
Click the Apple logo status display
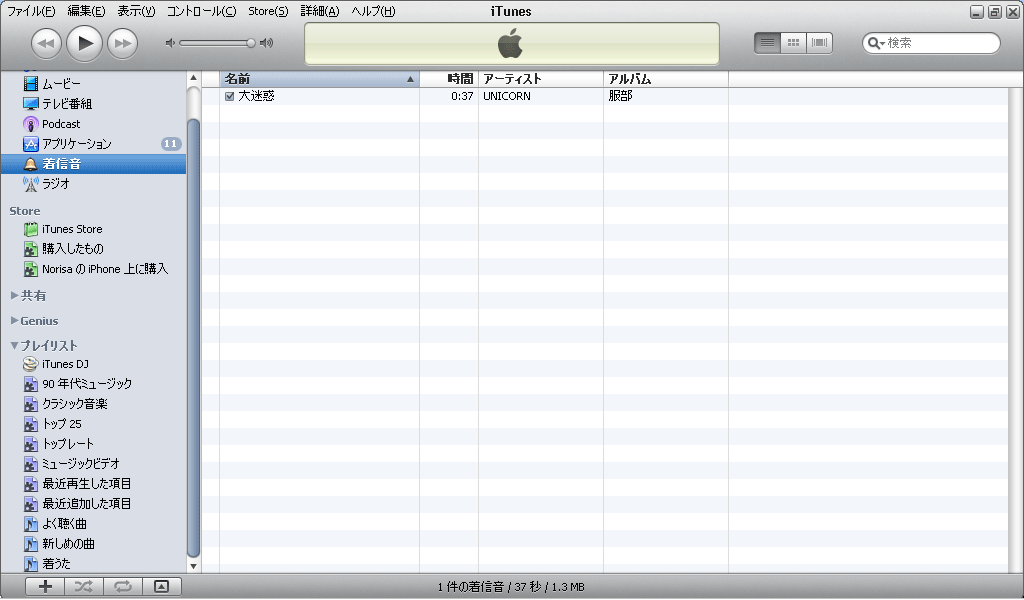tap(511, 44)
